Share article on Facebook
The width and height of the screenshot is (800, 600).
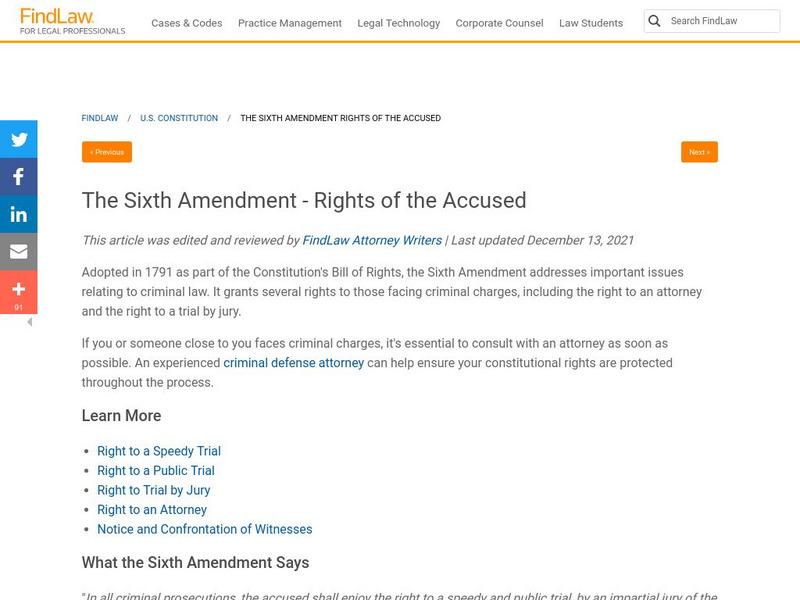click(x=18, y=177)
